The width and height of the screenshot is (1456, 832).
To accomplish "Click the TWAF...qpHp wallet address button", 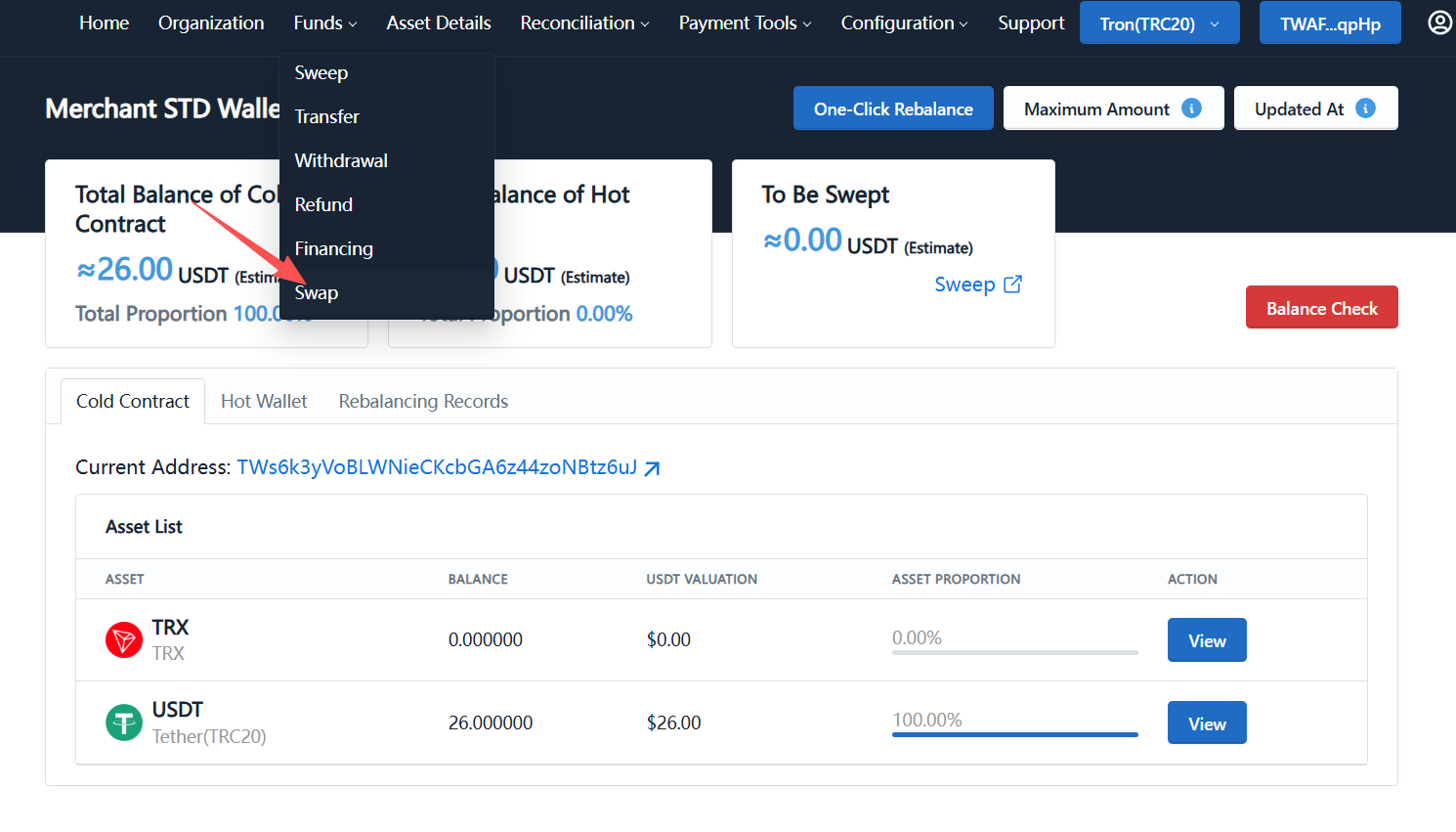I will pyautogui.click(x=1330, y=23).
